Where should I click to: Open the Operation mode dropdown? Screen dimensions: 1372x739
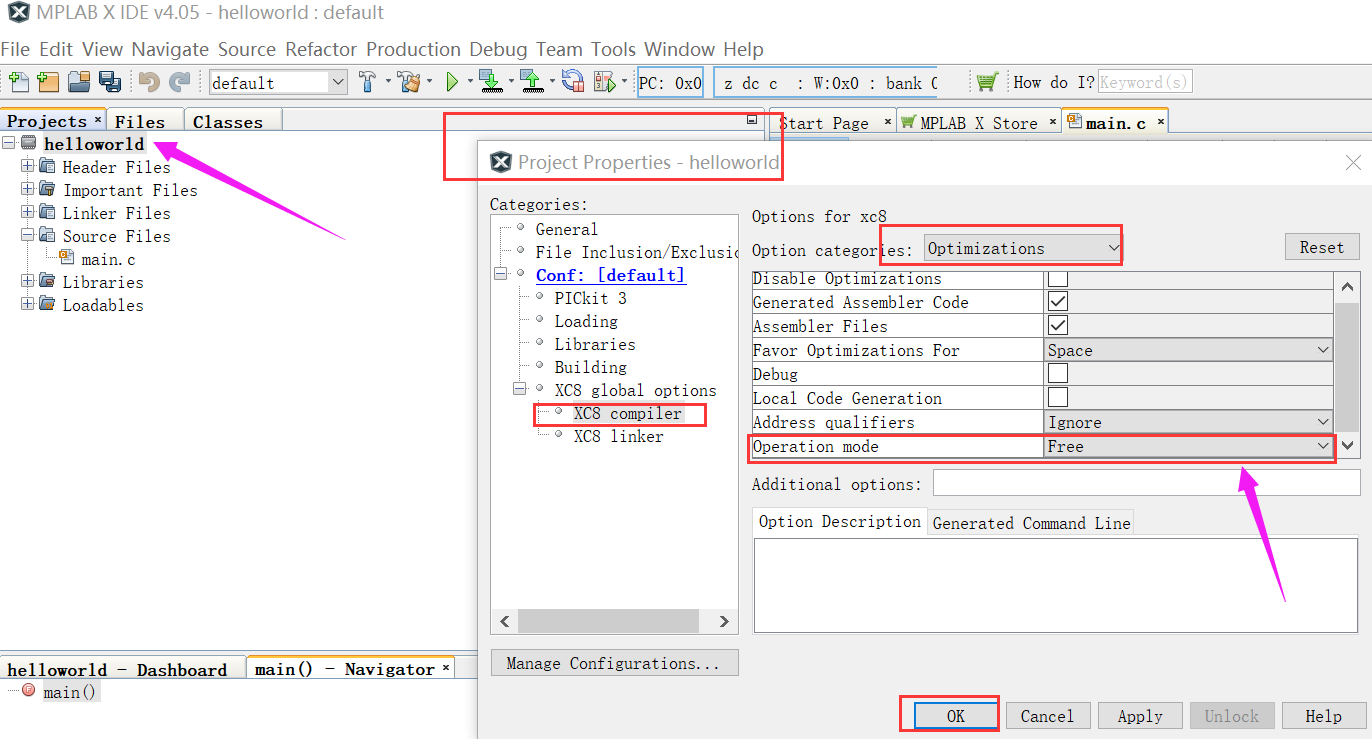click(1188, 446)
